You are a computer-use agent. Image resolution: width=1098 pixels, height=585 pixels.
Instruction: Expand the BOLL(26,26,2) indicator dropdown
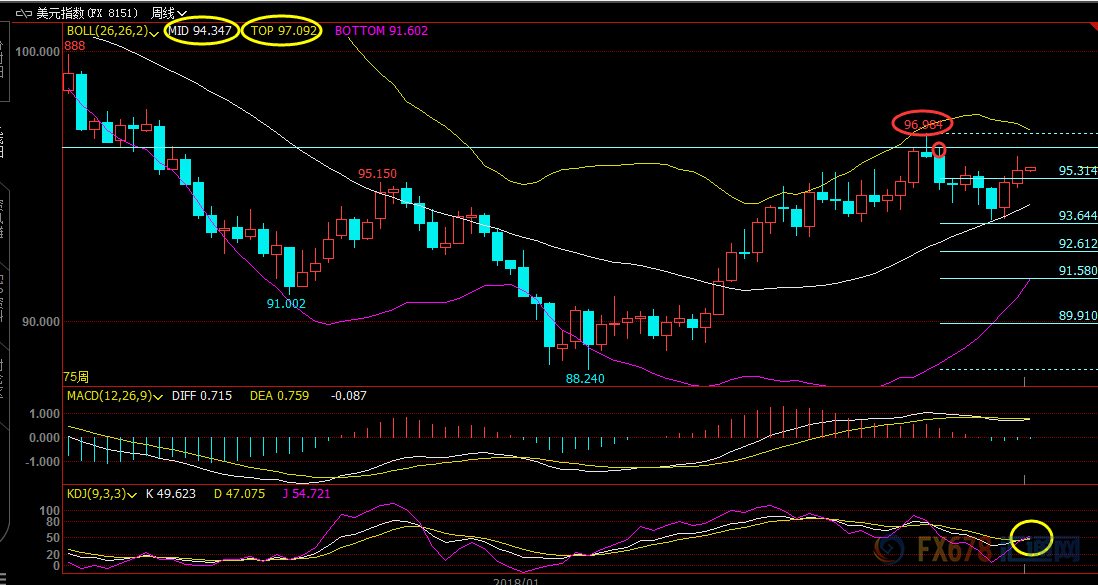click(x=154, y=32)
